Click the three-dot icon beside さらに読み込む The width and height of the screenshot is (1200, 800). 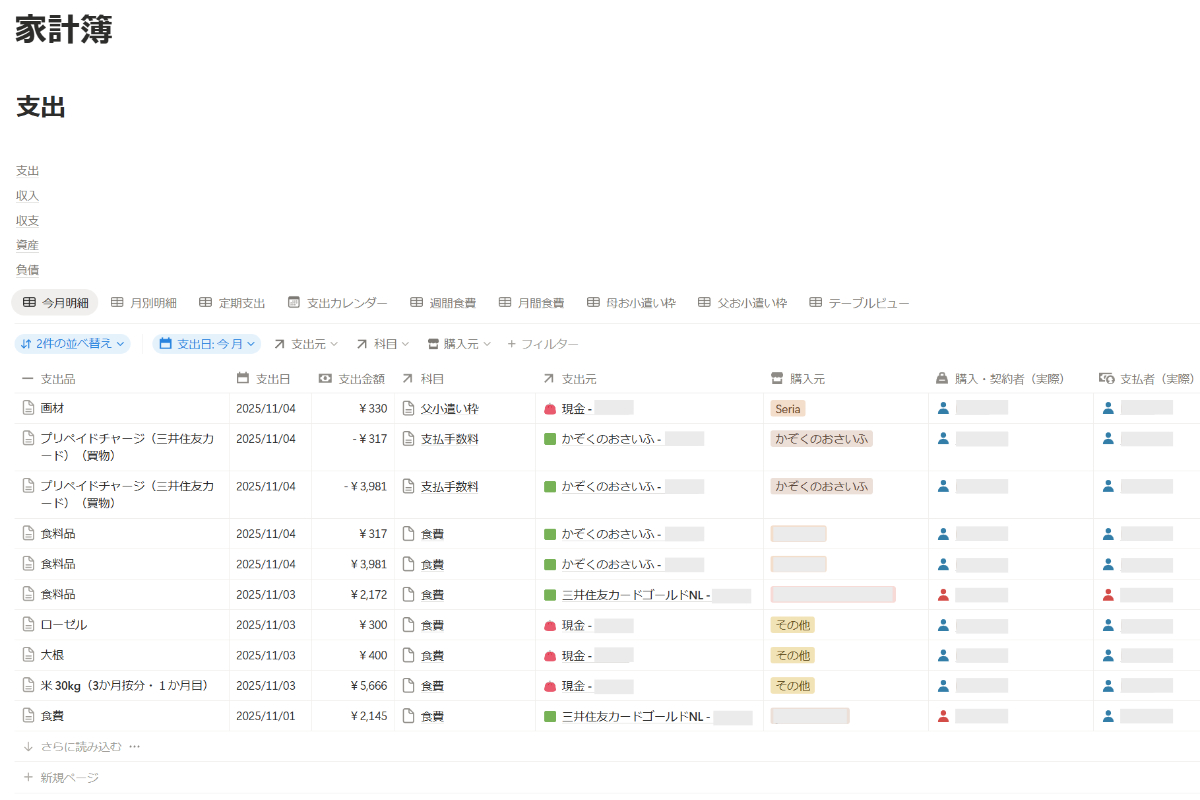pos(135,746)
